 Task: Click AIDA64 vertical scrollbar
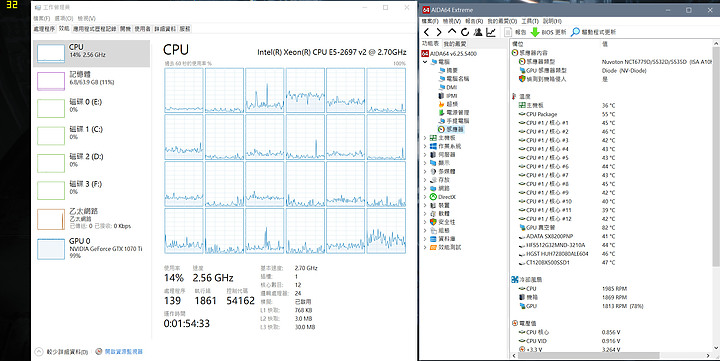click(716, 156)
